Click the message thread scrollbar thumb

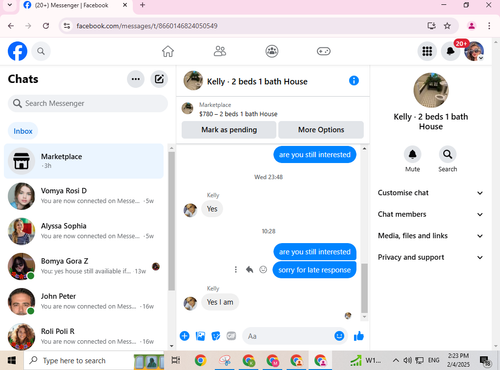364,288
